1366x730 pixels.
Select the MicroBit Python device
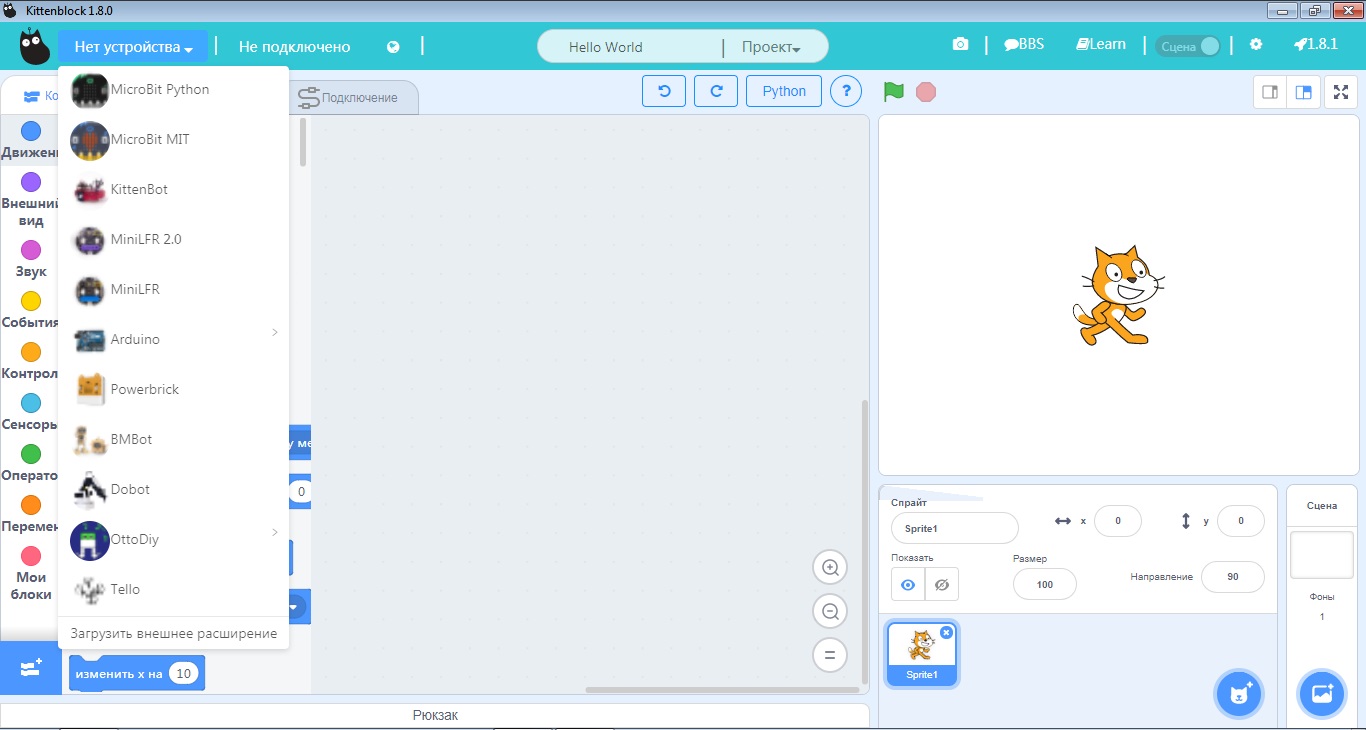tap(173, 90)
